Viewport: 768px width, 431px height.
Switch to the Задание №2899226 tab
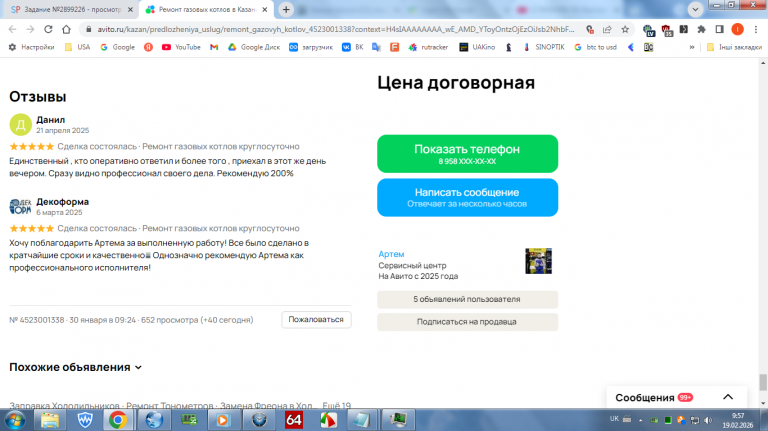pyautogui.click(x=70, y=9)
